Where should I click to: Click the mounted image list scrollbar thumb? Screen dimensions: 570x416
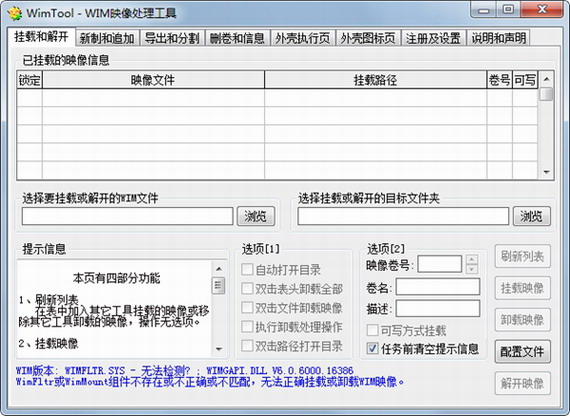[546, 94]
